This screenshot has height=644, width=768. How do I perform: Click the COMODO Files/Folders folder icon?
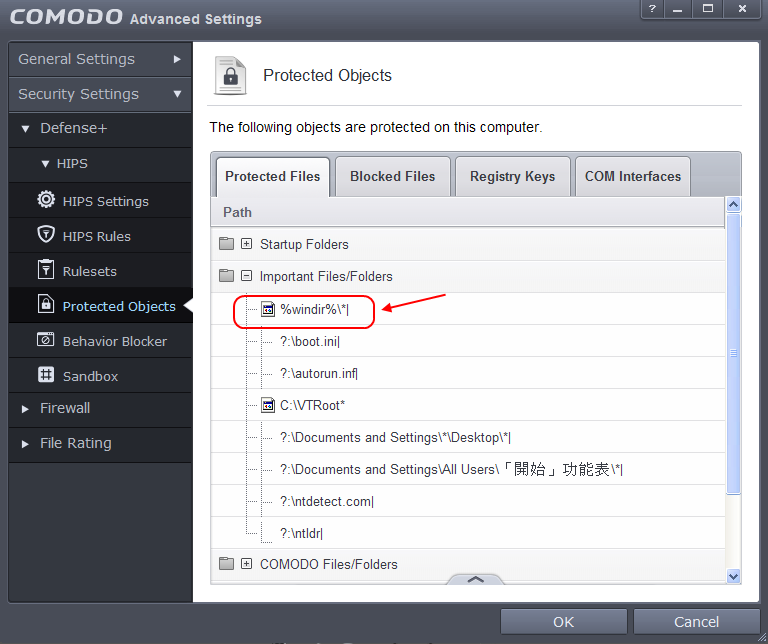pyautogui.click(x=226, y=563)
